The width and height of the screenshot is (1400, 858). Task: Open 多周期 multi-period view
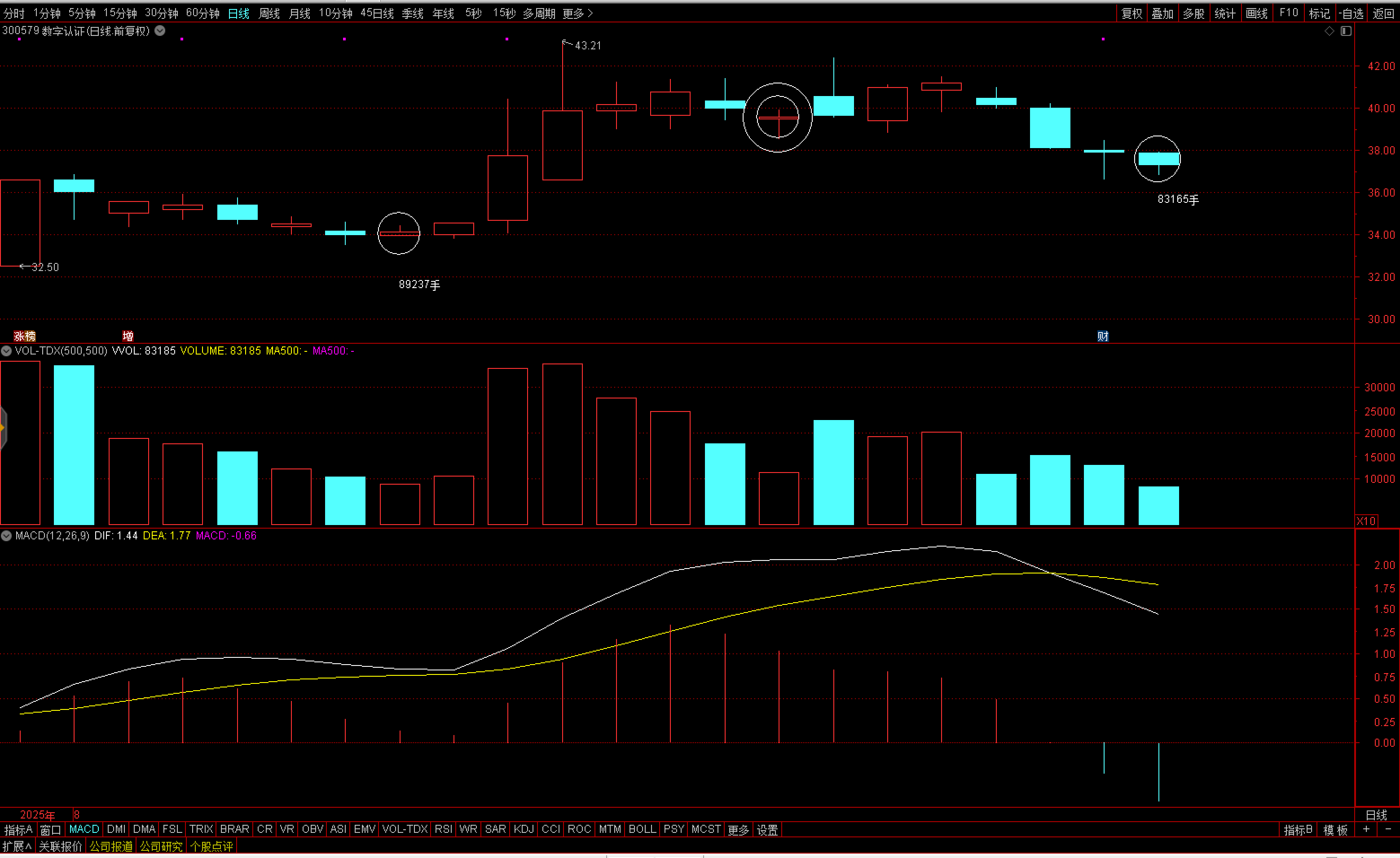pyautogui.click(x=539, y=13)
